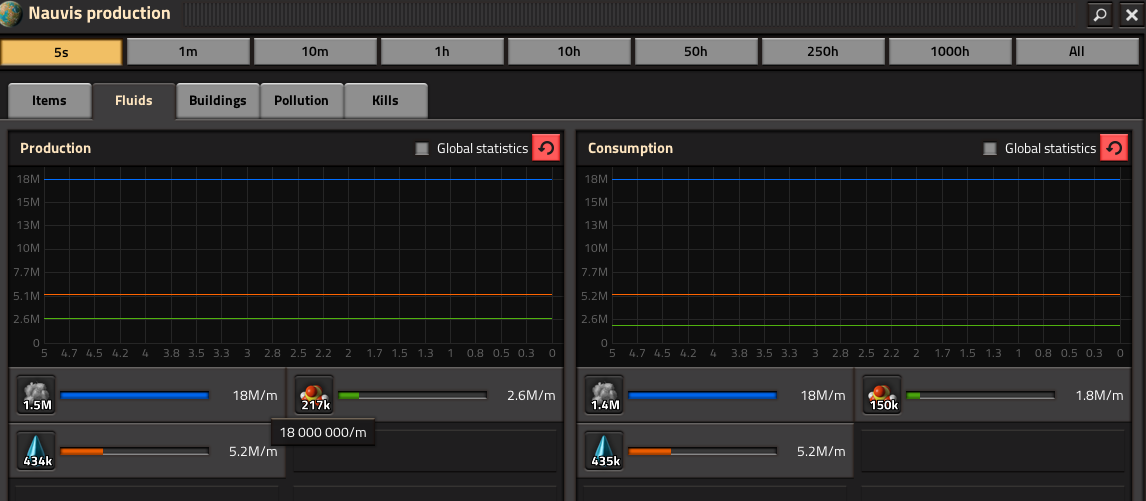Click the steam icon in Consumption list

[x=604, y=395]
